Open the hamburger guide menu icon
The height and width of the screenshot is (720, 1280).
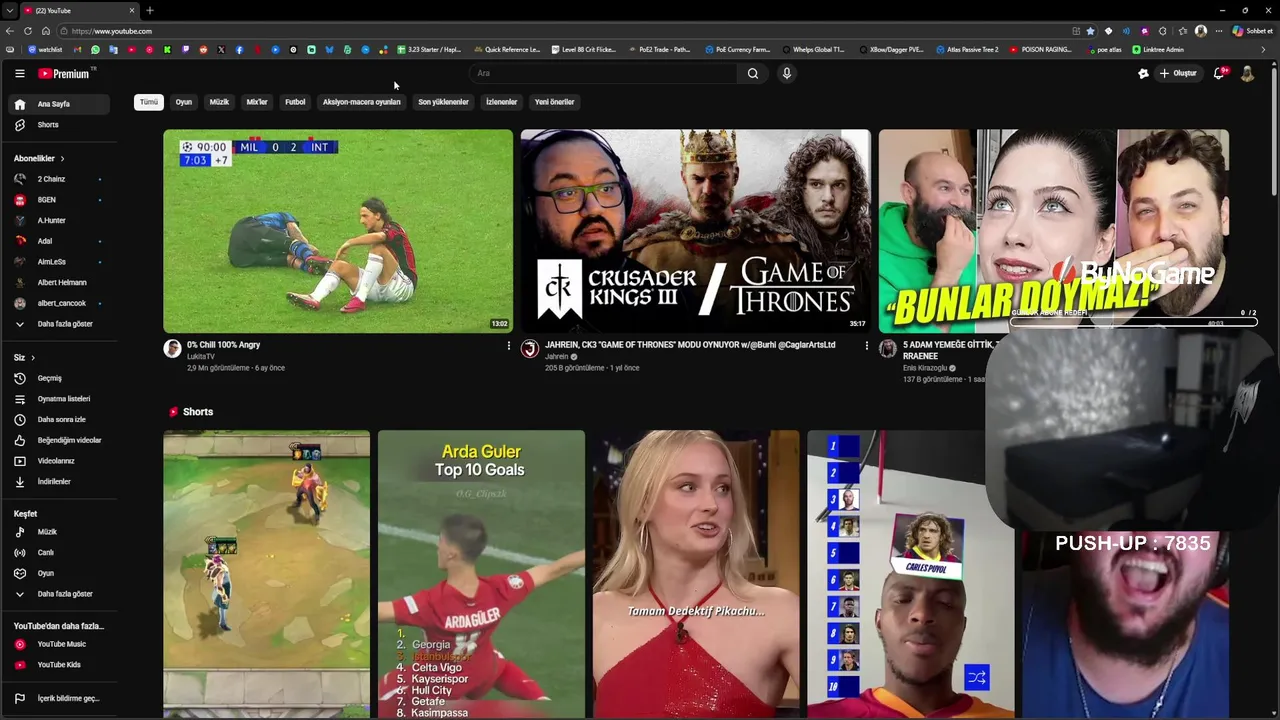point(19,73)
